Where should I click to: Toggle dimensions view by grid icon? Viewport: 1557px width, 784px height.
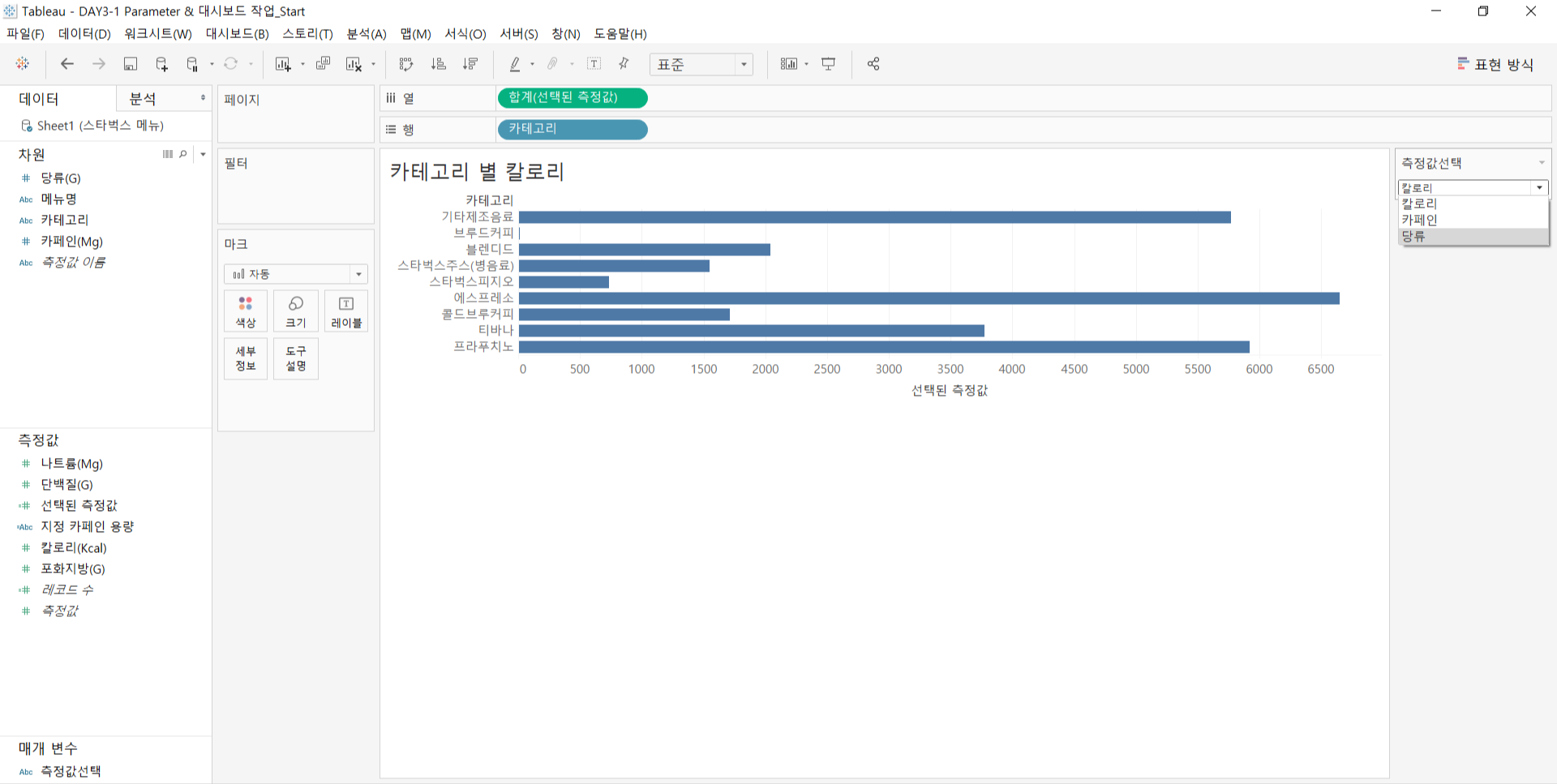tap(168, 154)
